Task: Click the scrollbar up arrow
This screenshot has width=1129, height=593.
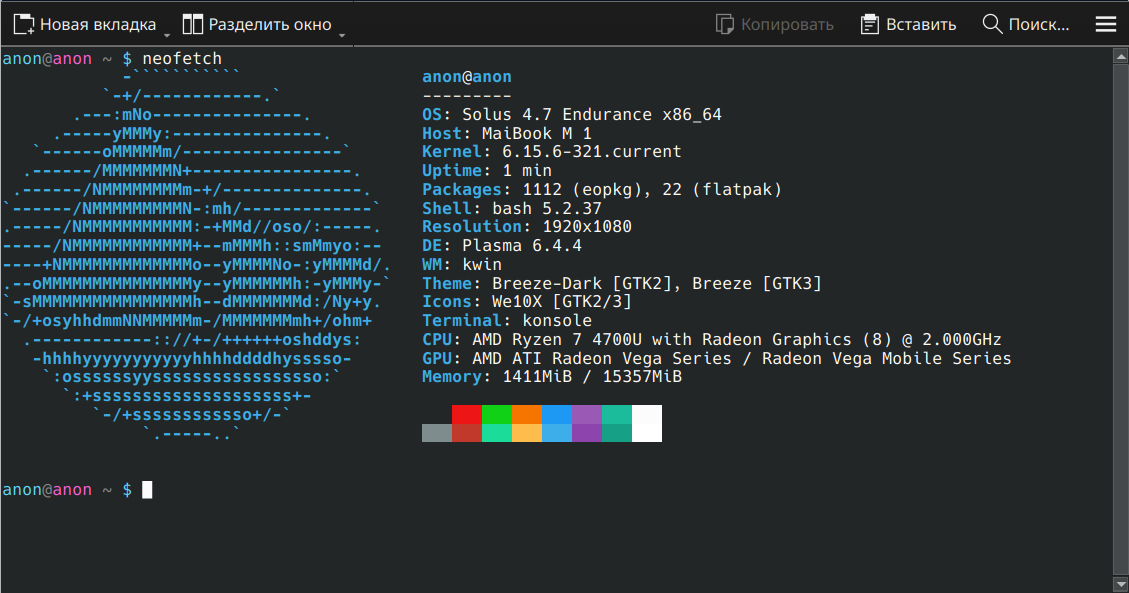Action: (x=1120, y=57)
